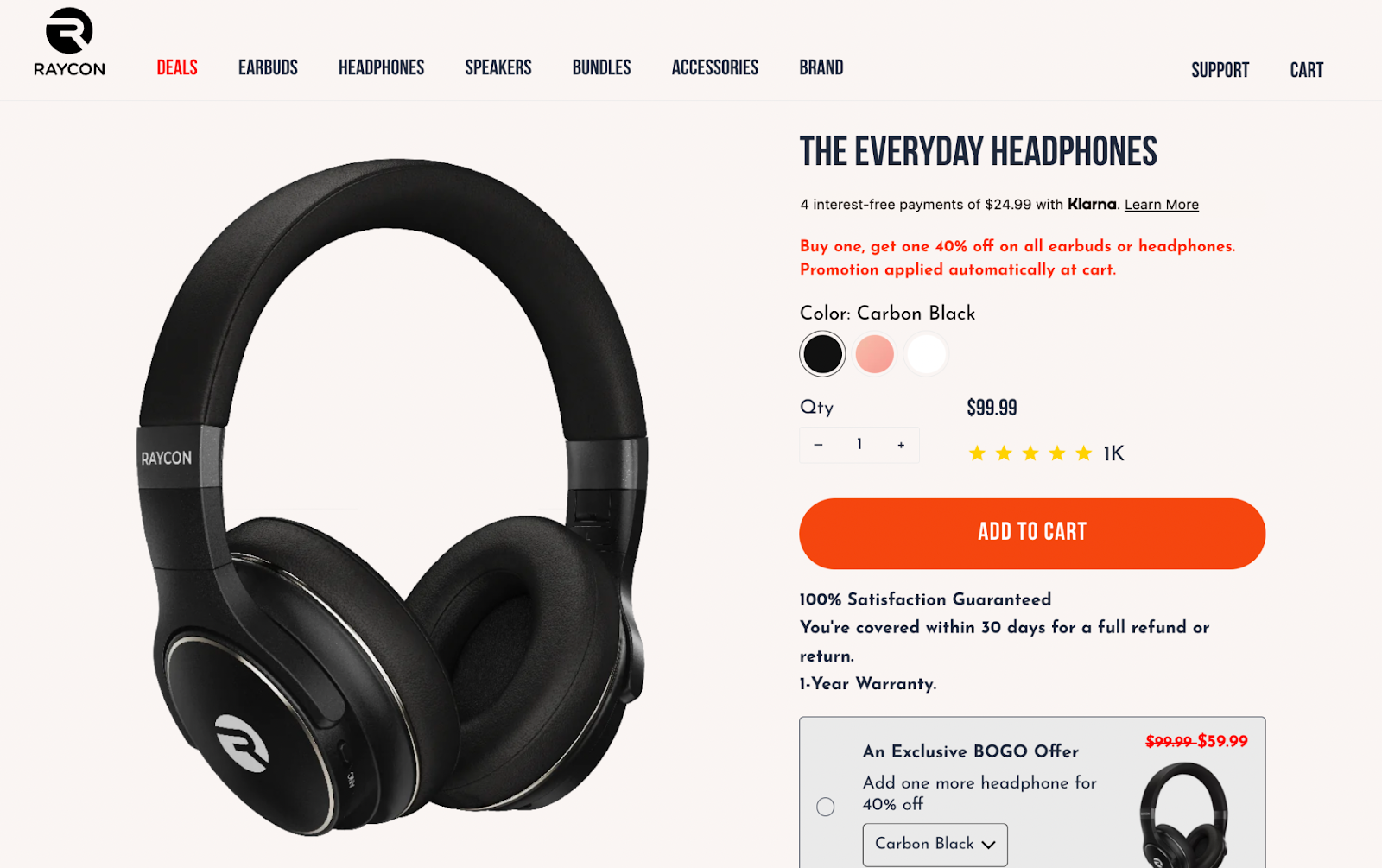Open the Bundles menu item

tap(601, 67)
